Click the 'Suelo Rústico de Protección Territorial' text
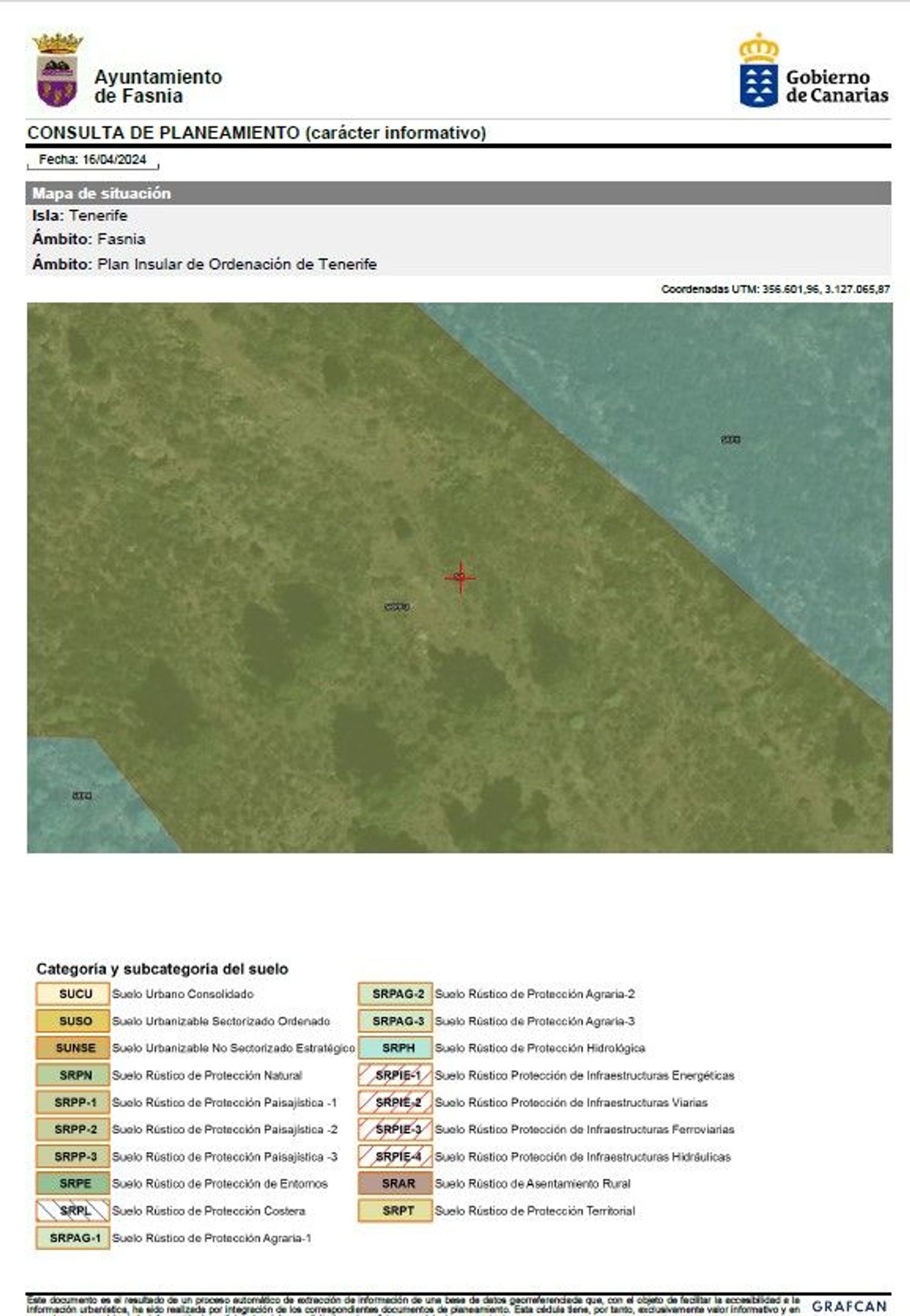 (535, 1211)
